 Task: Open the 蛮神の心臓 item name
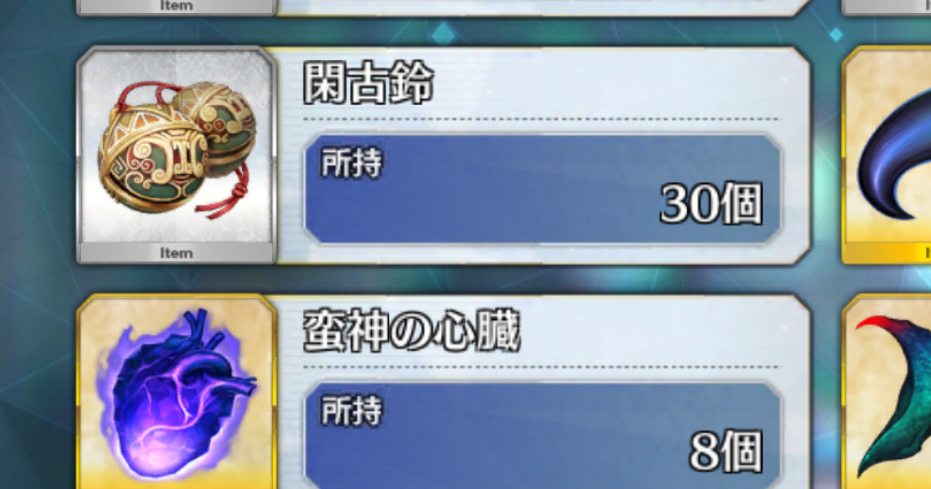pyautogui.click(x=411, y=331)
